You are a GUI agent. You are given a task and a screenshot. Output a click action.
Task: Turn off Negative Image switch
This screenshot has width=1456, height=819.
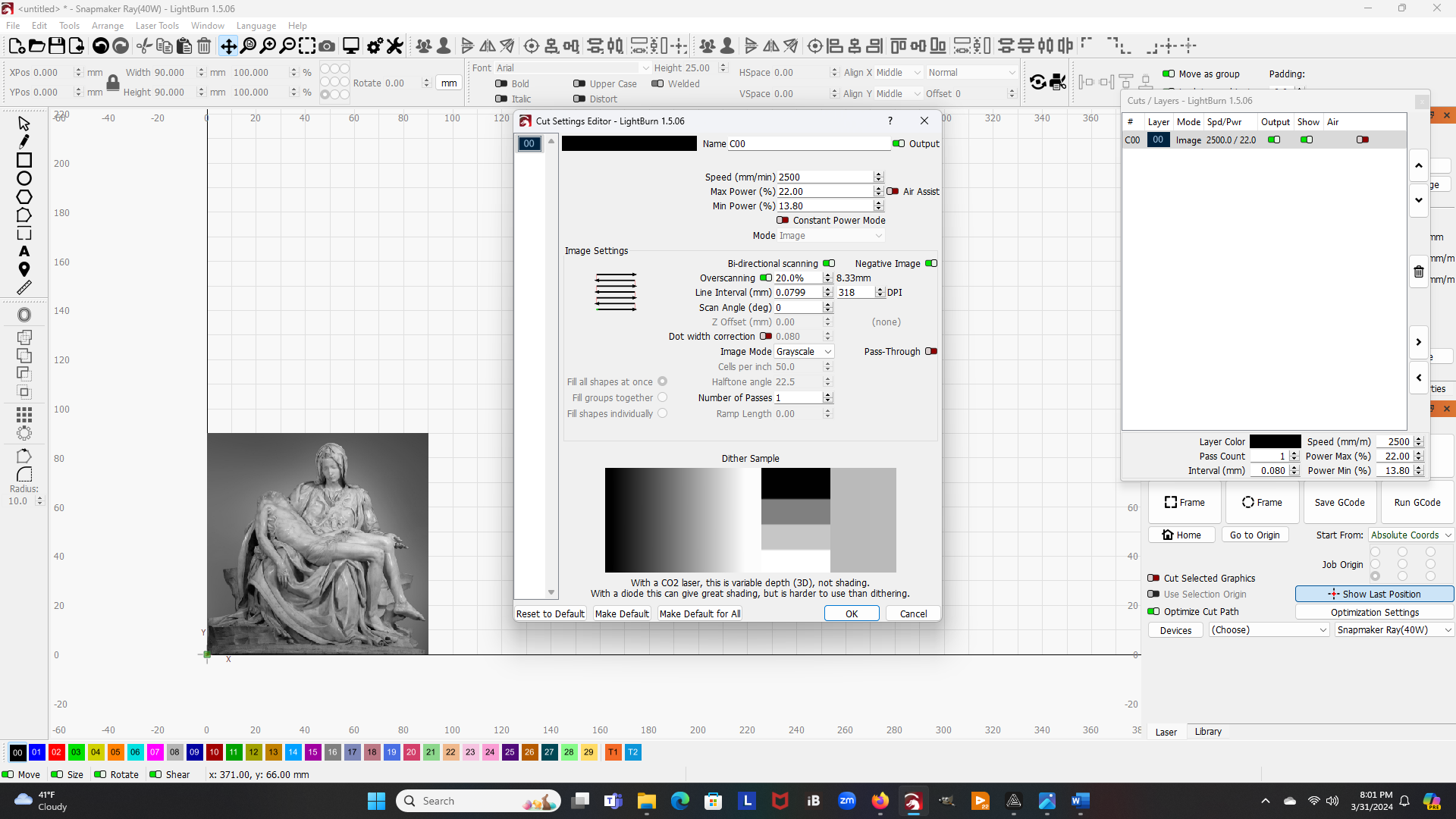coord(931,264)
